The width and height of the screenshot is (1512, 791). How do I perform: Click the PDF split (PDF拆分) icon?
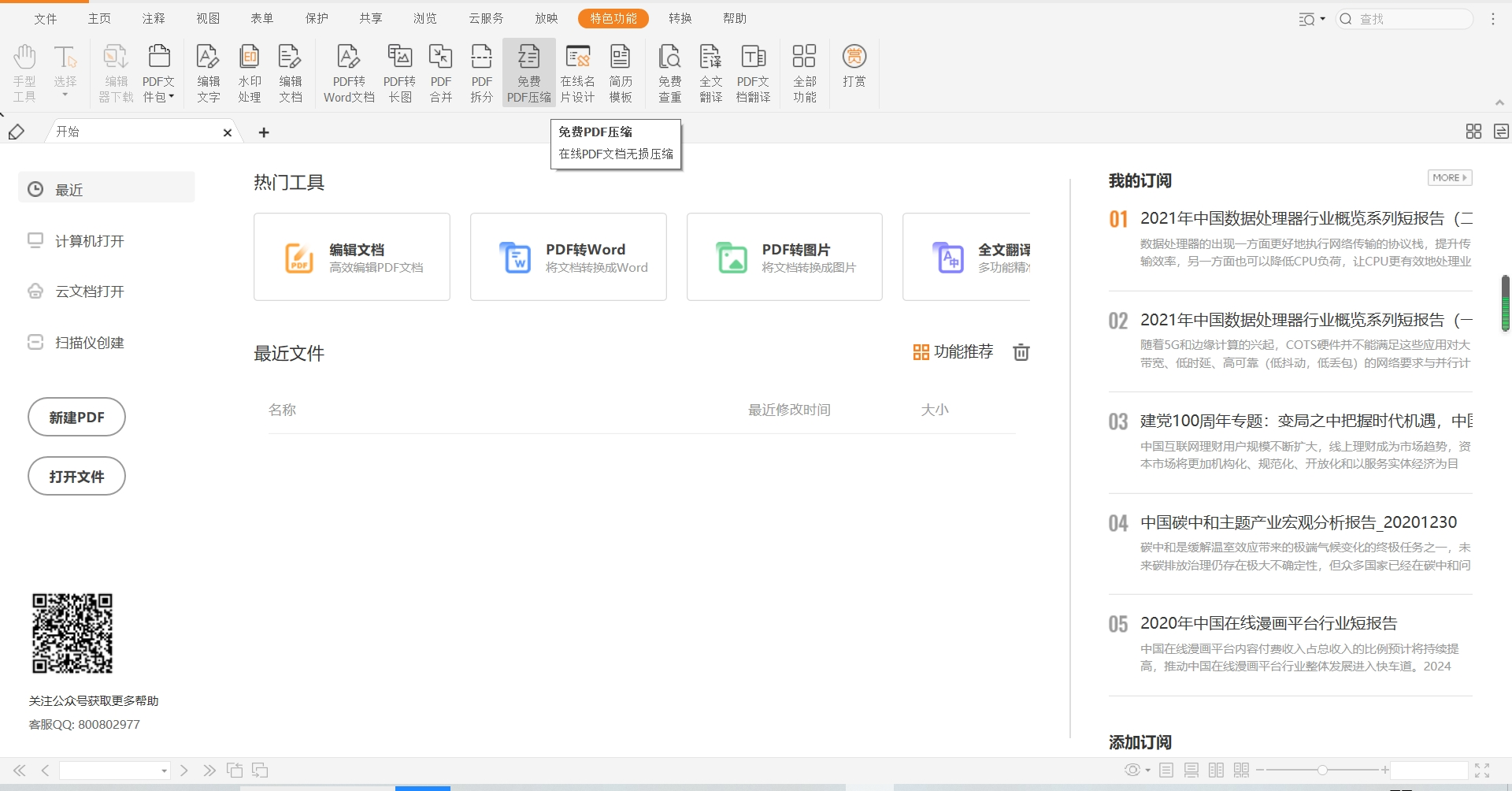tap(481, 71)
